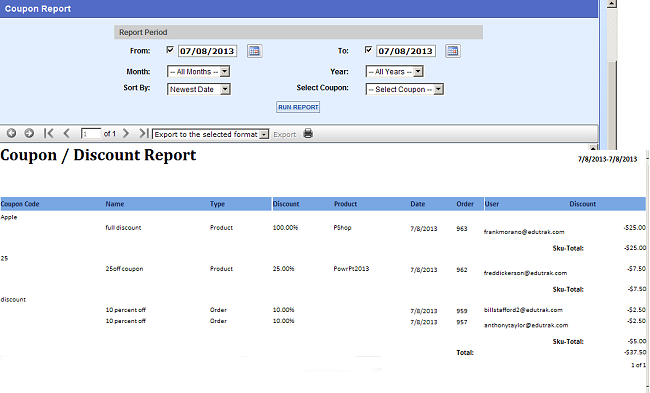This screenshot has height=393, width=650.
Task: Click the From date input field
Action: (207, 51)
